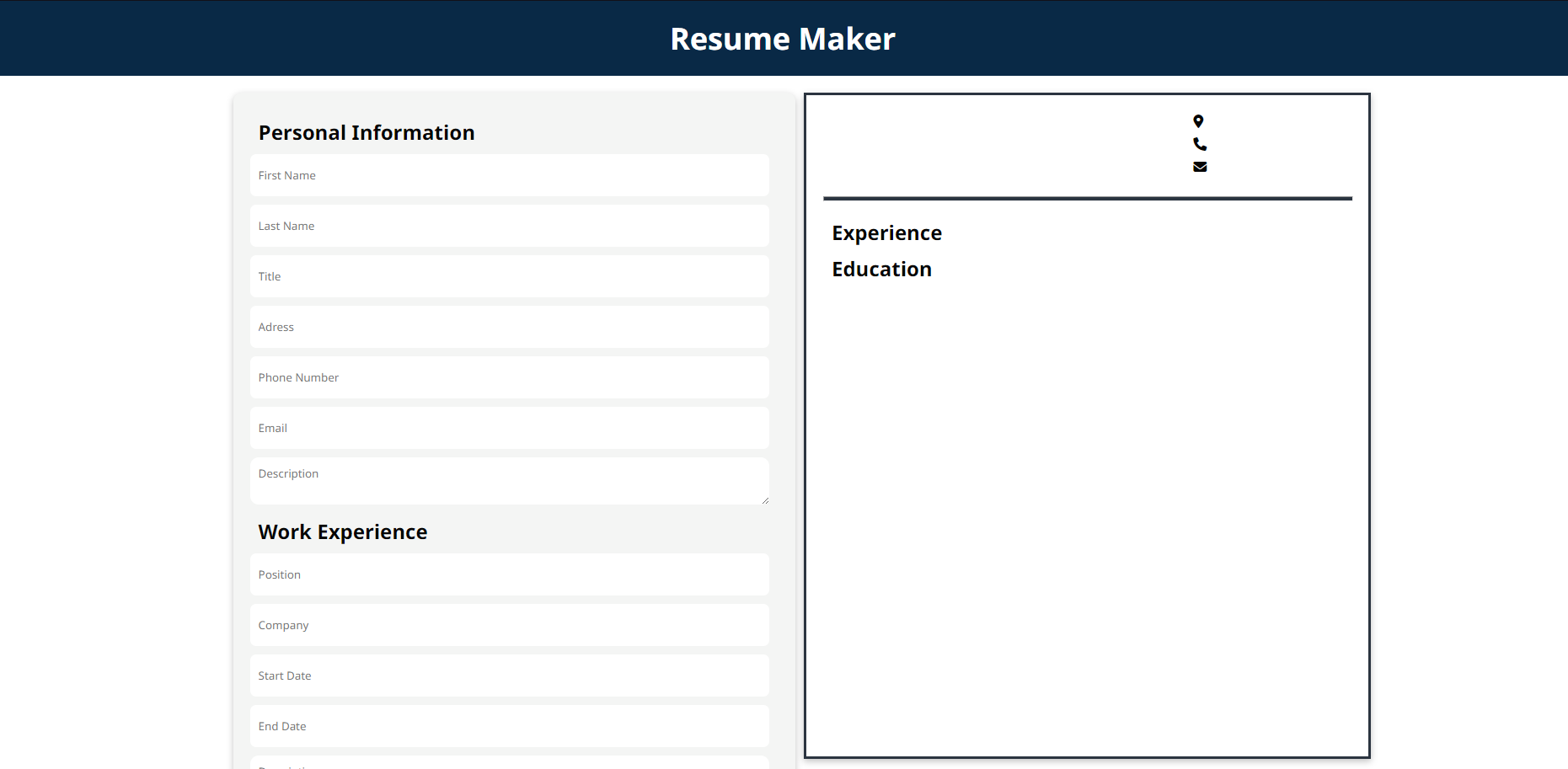Select the Start Date input field
Screen dimensions: 1568x769
(509, 676)
